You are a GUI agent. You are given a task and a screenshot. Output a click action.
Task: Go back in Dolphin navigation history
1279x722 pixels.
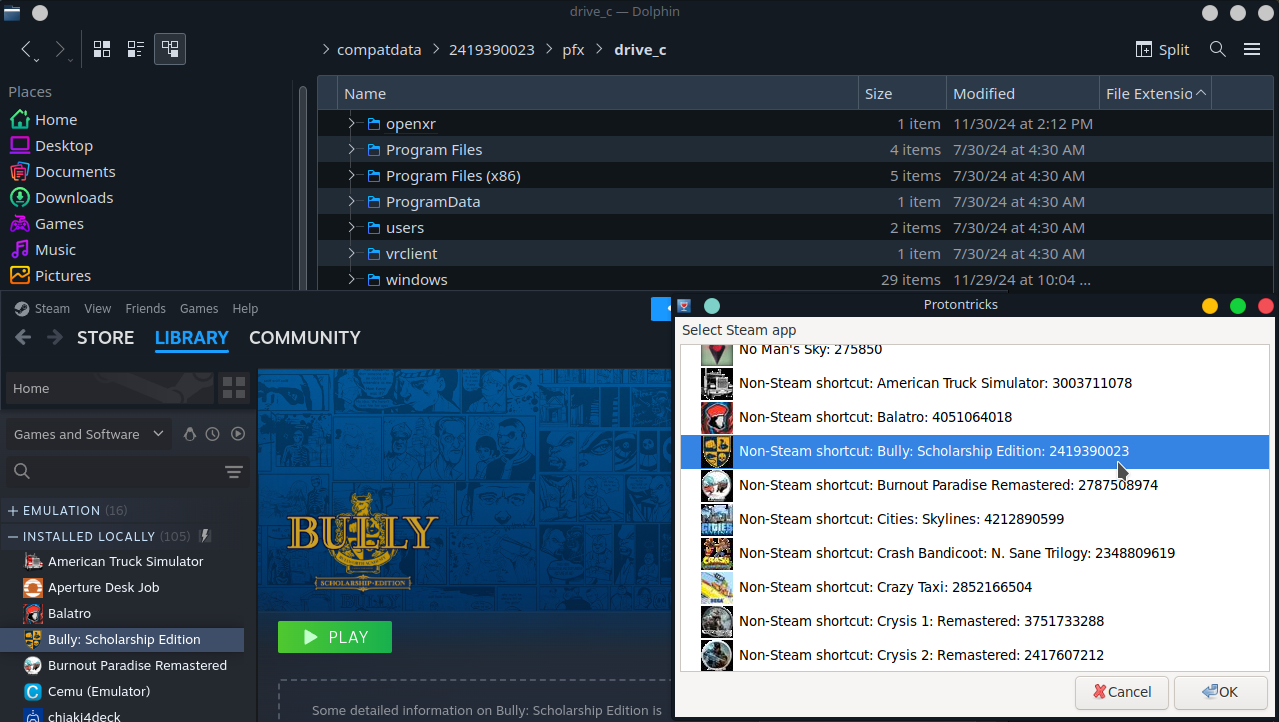(27, 49)
